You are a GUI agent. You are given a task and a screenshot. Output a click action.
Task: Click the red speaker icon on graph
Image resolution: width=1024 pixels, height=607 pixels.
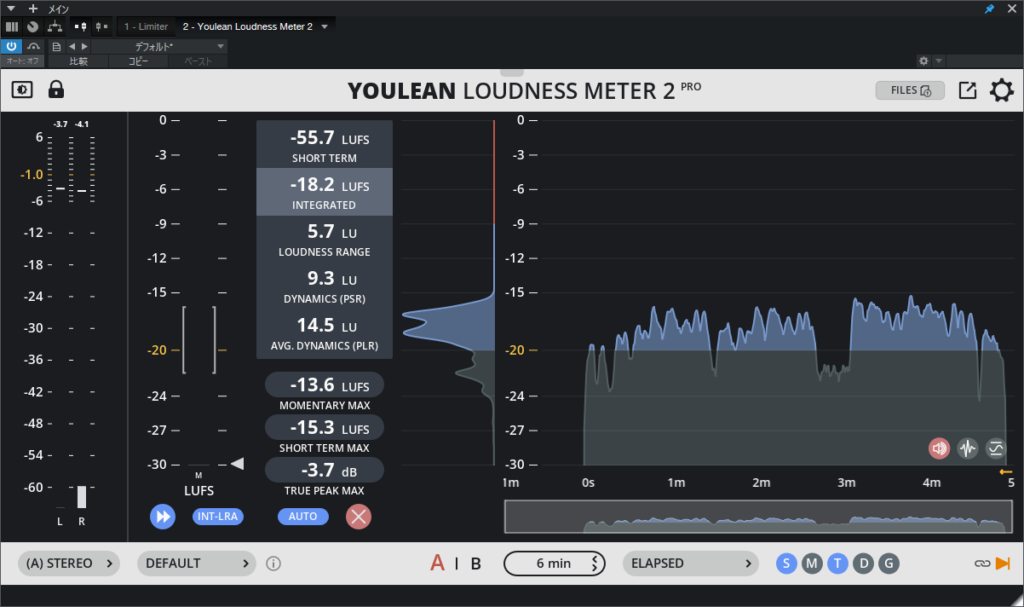939,448
